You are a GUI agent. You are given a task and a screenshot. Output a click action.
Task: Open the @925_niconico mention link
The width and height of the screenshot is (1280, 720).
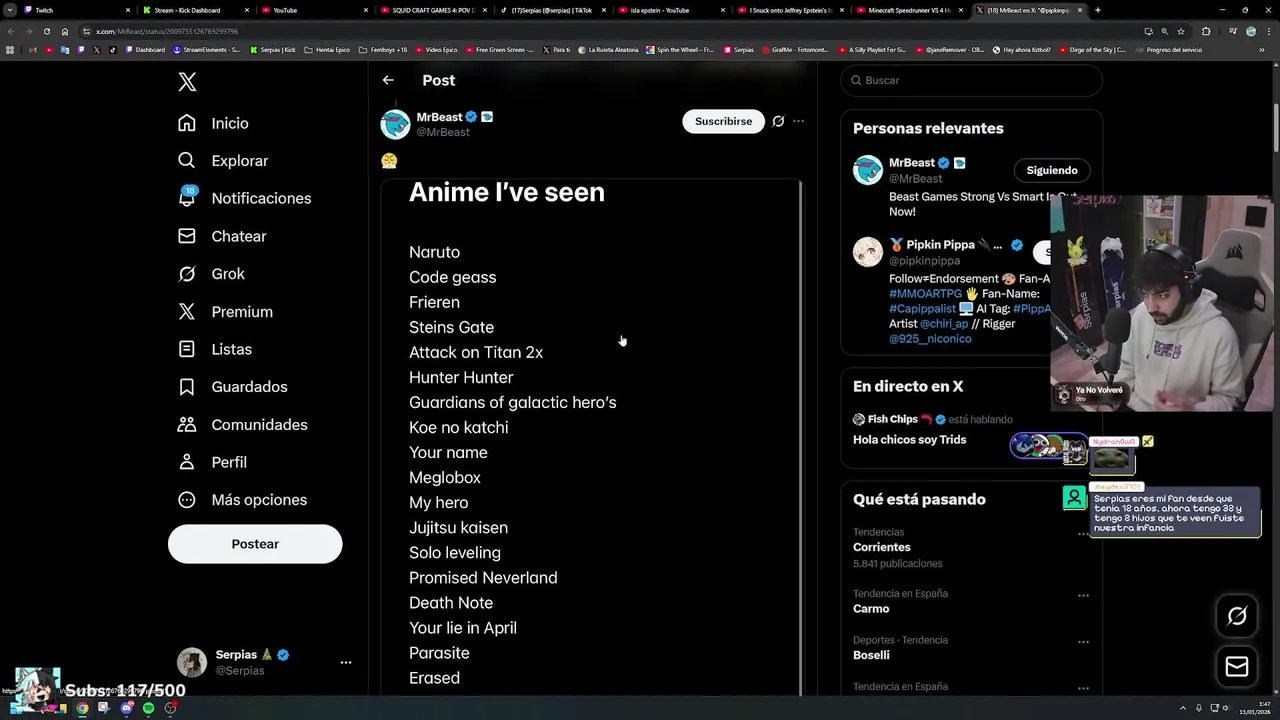coord(930,339)
